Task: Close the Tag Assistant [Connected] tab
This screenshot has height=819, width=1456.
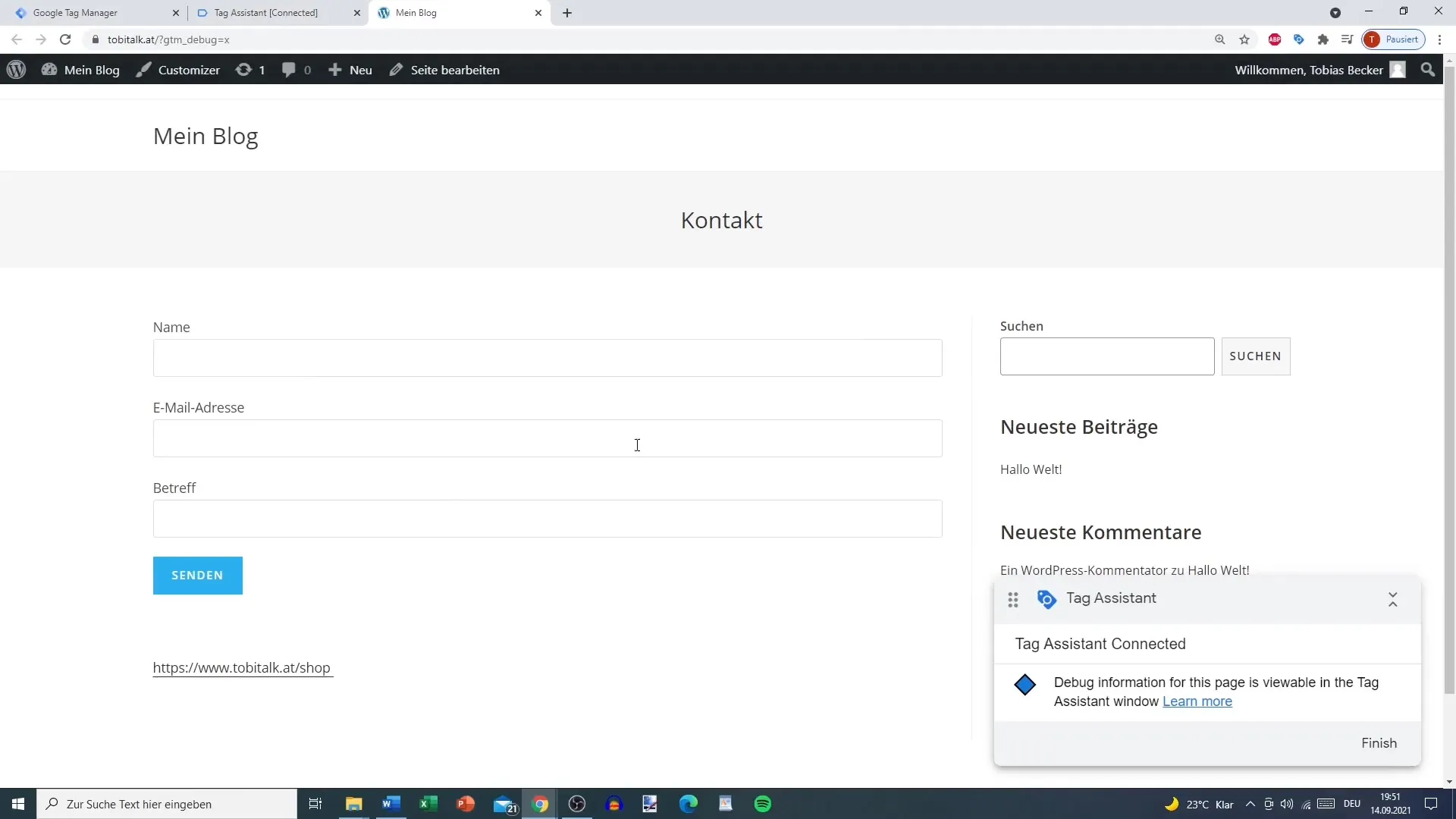Action: [x=357, y=13]
